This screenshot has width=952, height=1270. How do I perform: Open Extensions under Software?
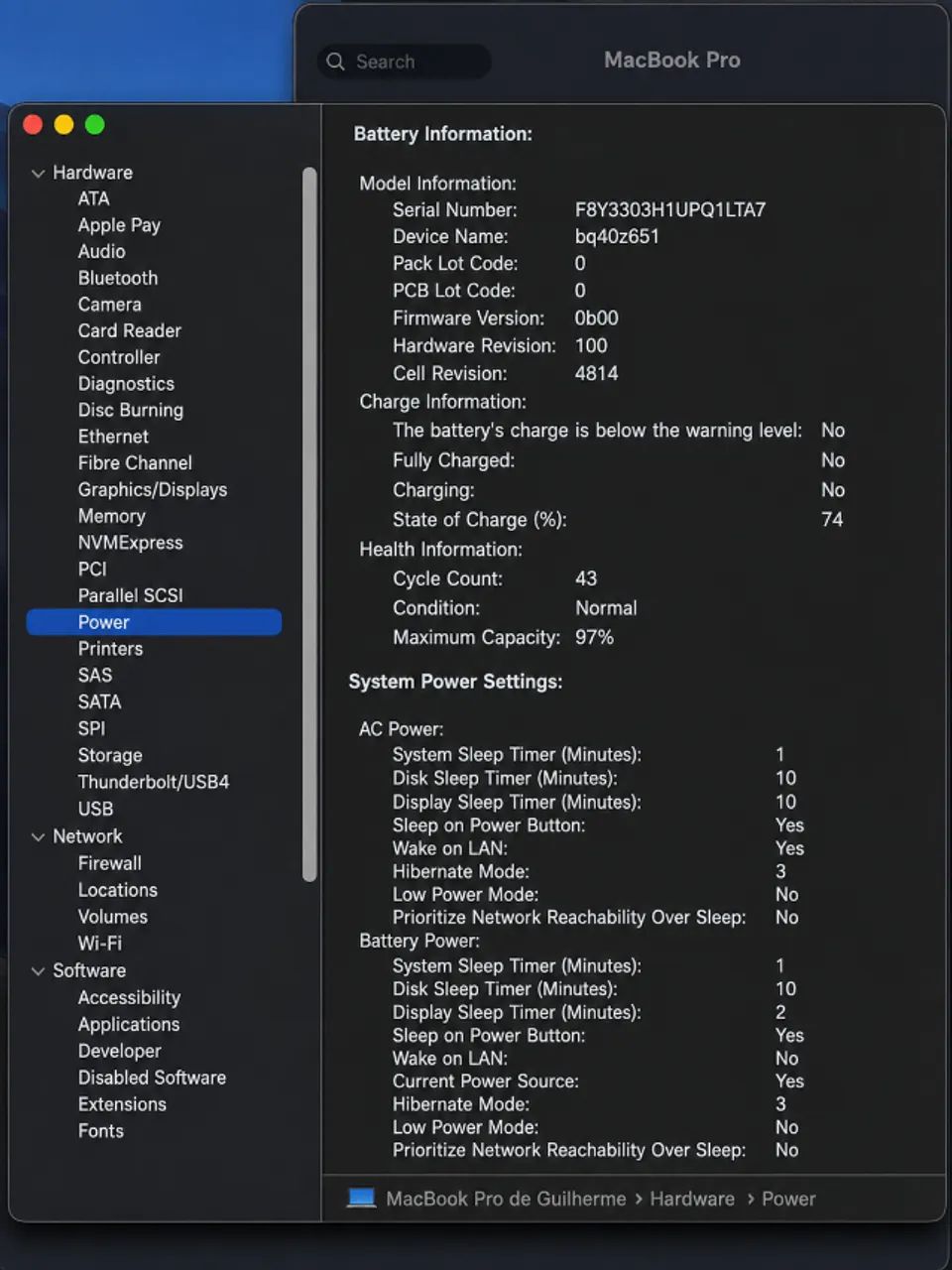point(122,1104)
